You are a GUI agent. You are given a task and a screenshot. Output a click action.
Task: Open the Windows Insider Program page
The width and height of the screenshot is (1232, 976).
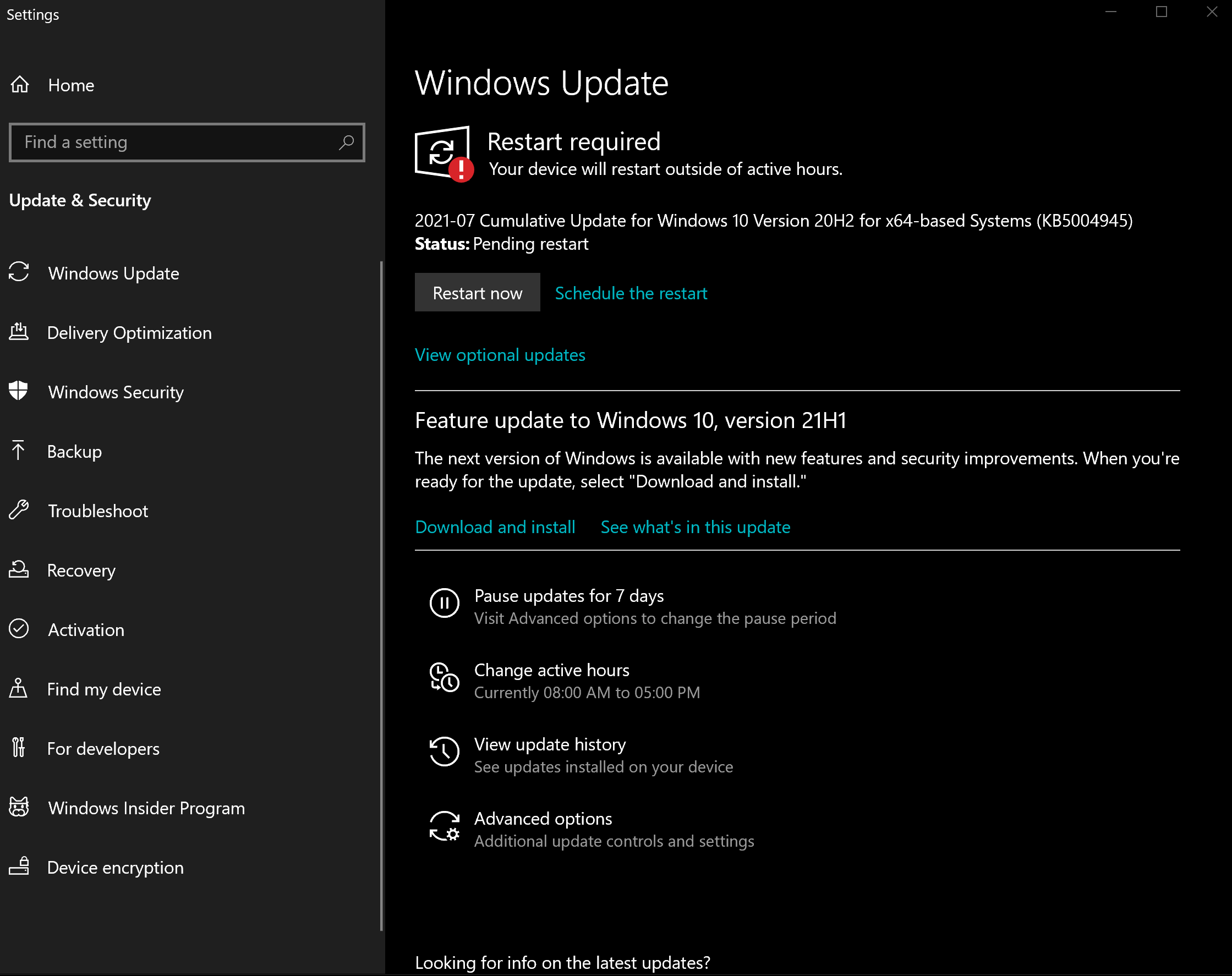click(146, 808)
